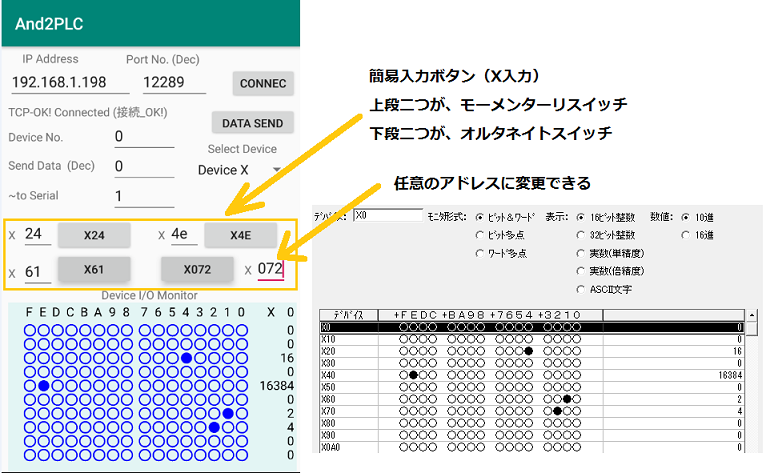This screenshot has width=766, height=473.
Task: Click the DATA SEND button
Action: tap(252, 123)
